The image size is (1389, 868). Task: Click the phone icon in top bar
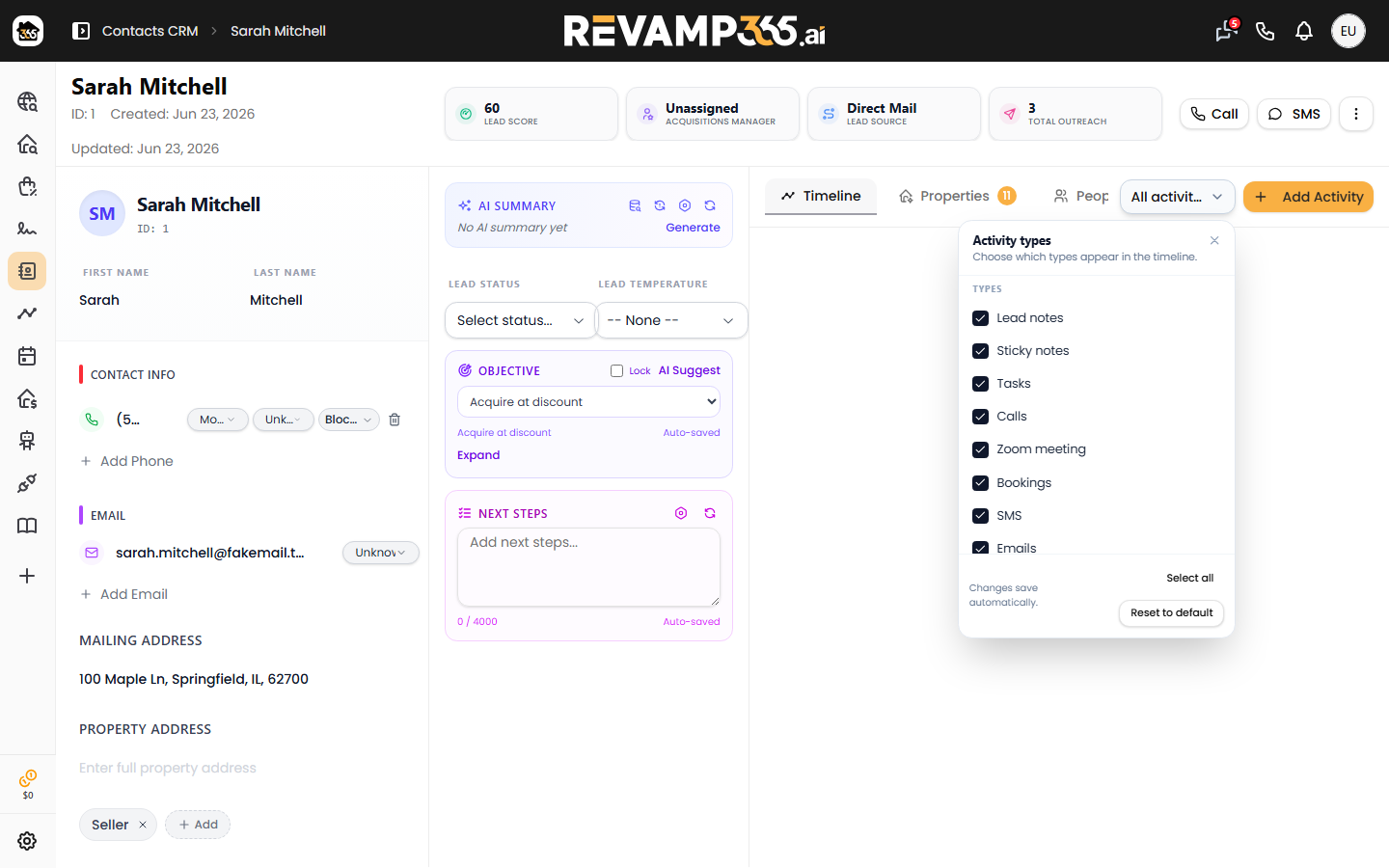(1266, 31)
